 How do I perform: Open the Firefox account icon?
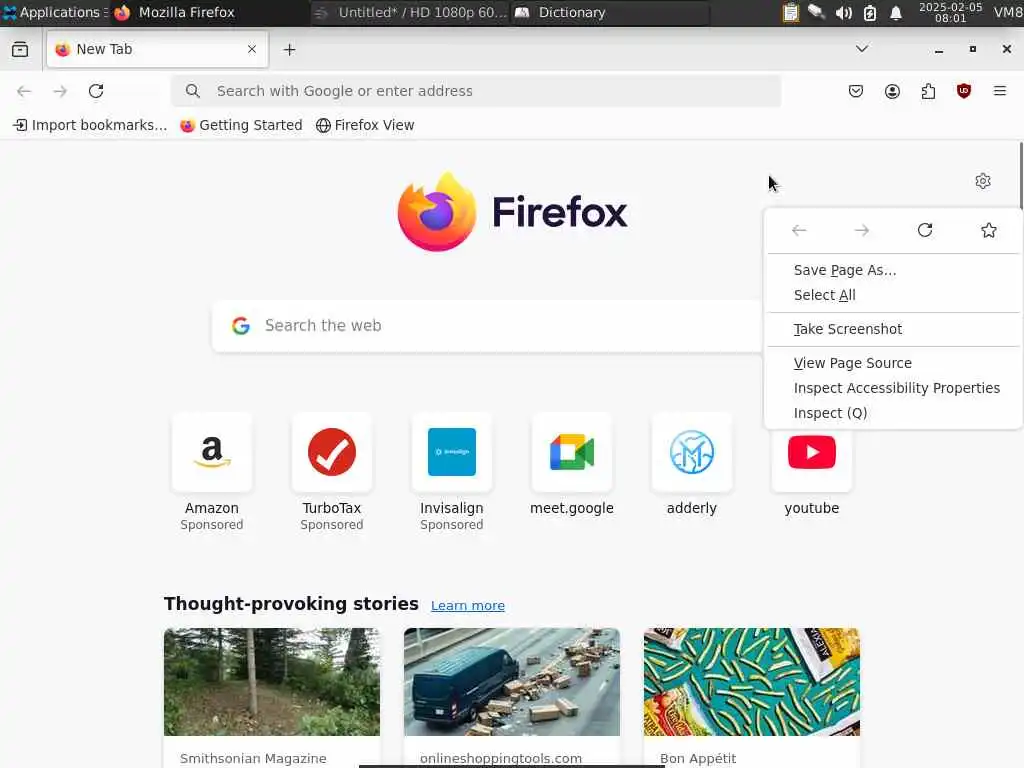coord(892,91)
